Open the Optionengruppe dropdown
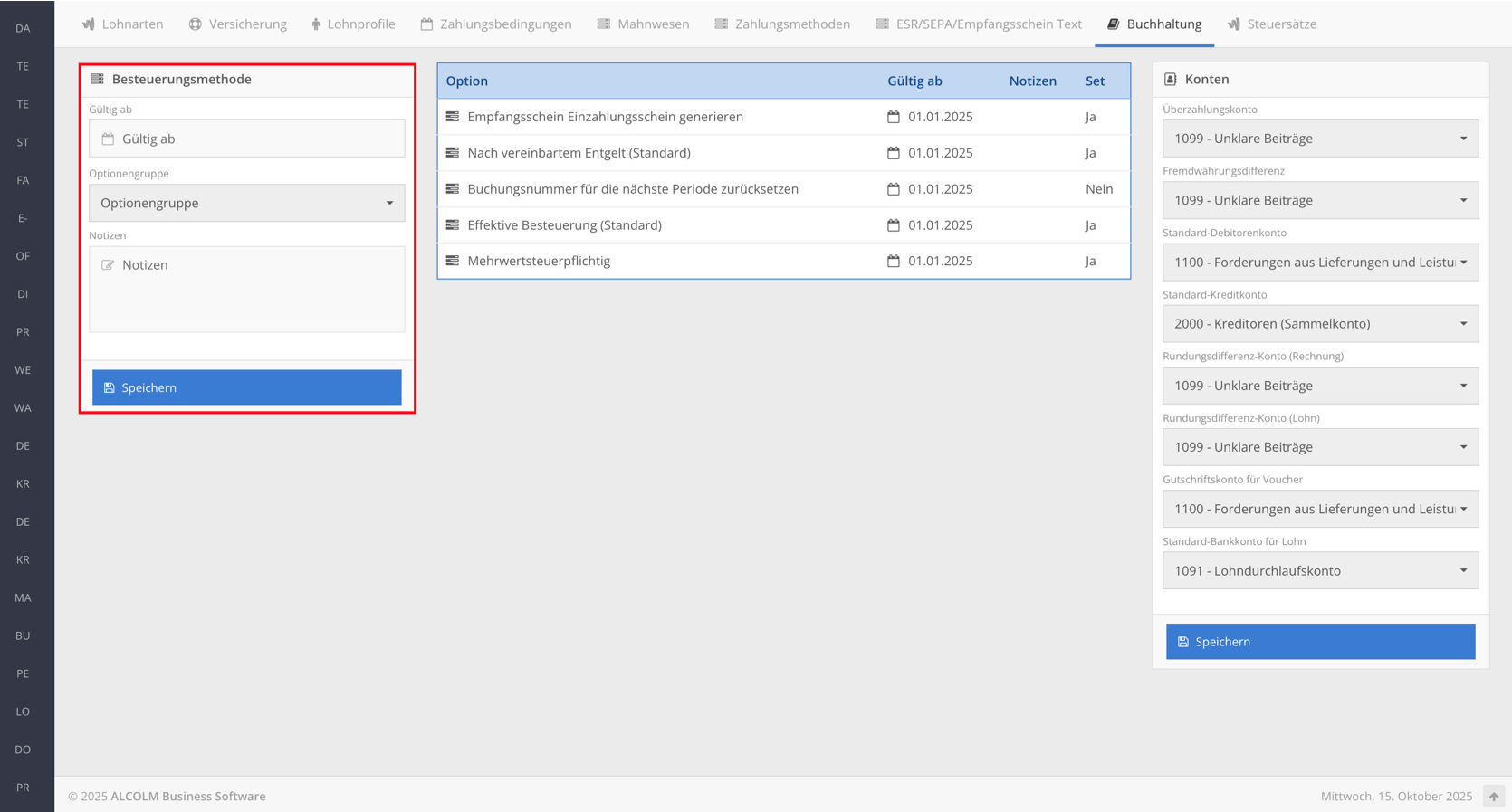The width and height of the screenshot is (1512, 812). pos(246,203)
